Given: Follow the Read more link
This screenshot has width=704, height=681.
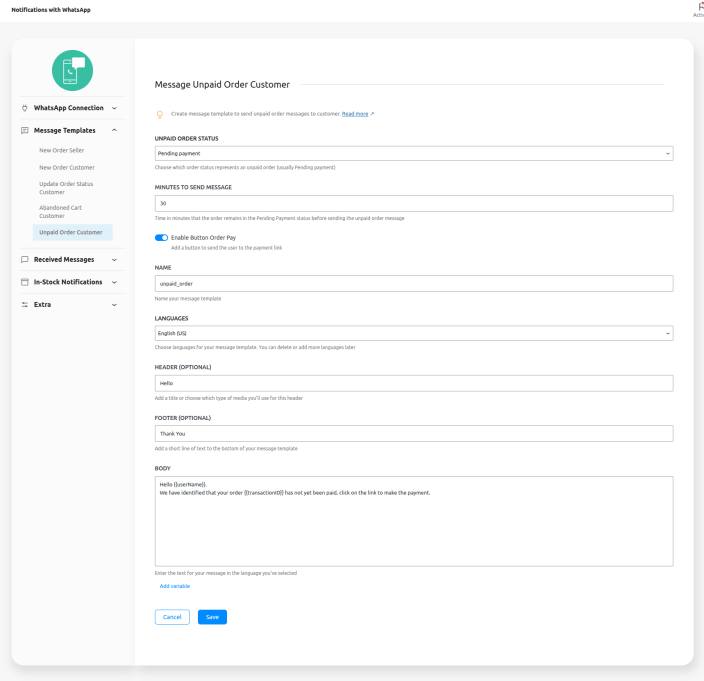Looking at the screenshot, I should pos(355,114).
